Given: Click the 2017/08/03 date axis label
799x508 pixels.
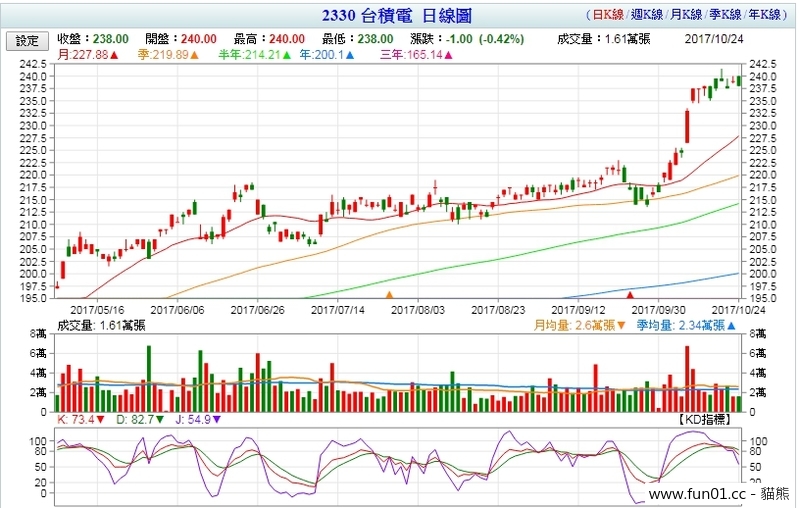Looking at the screenshot, I should pos(418,310).
